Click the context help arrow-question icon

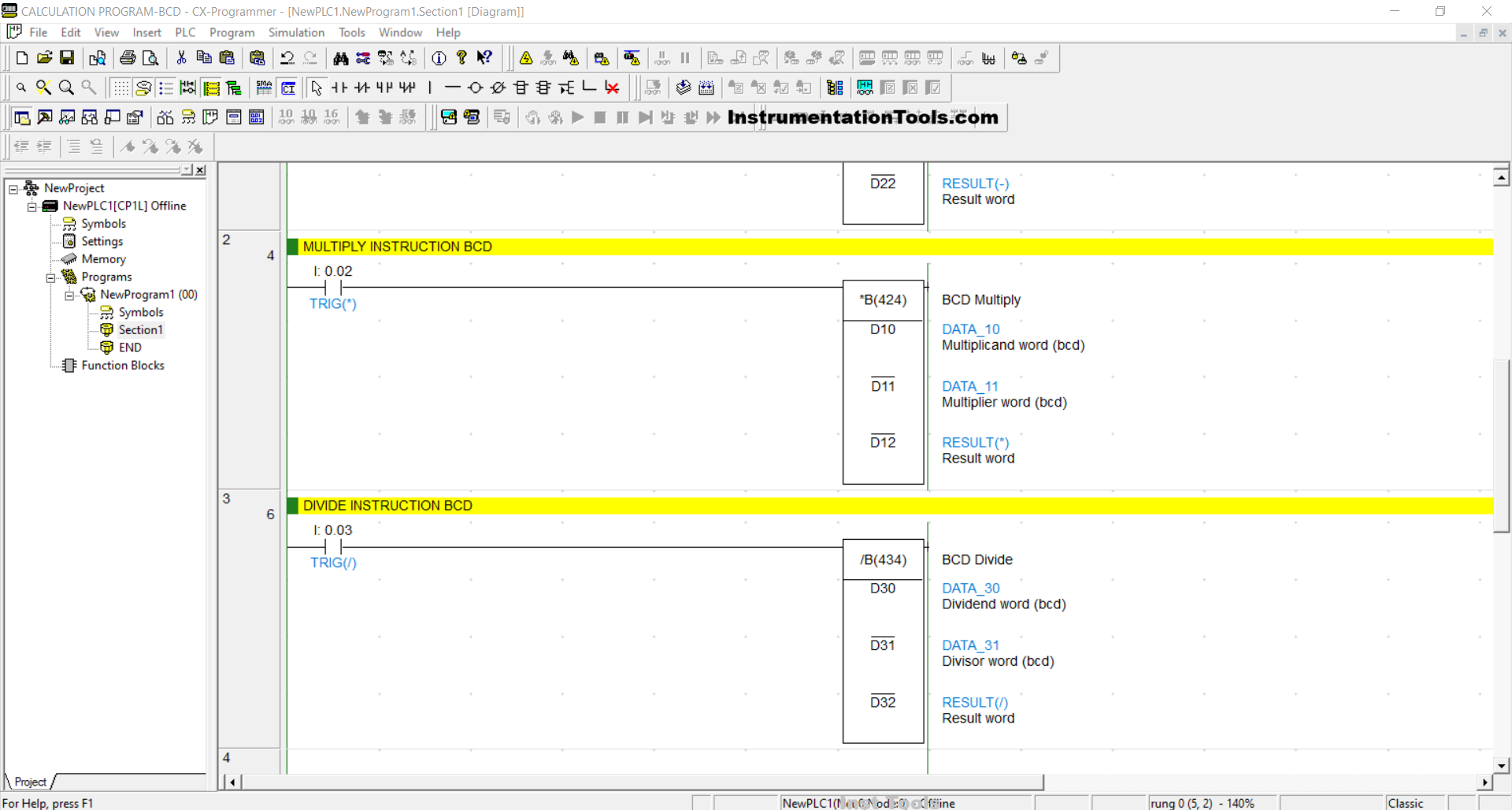pos(484,58)
